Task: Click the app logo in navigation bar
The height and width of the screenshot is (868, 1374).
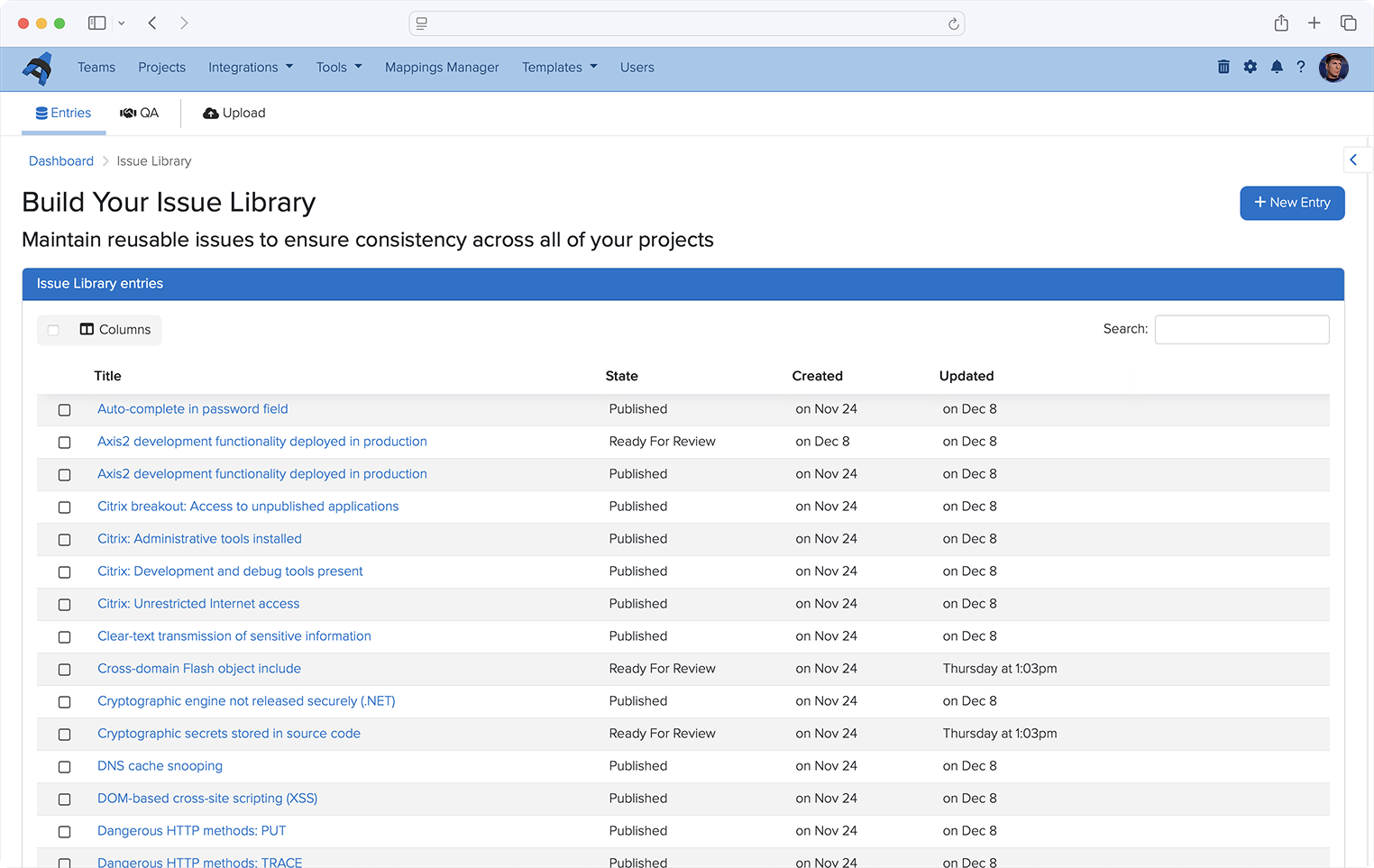Action: click(38, 69)
